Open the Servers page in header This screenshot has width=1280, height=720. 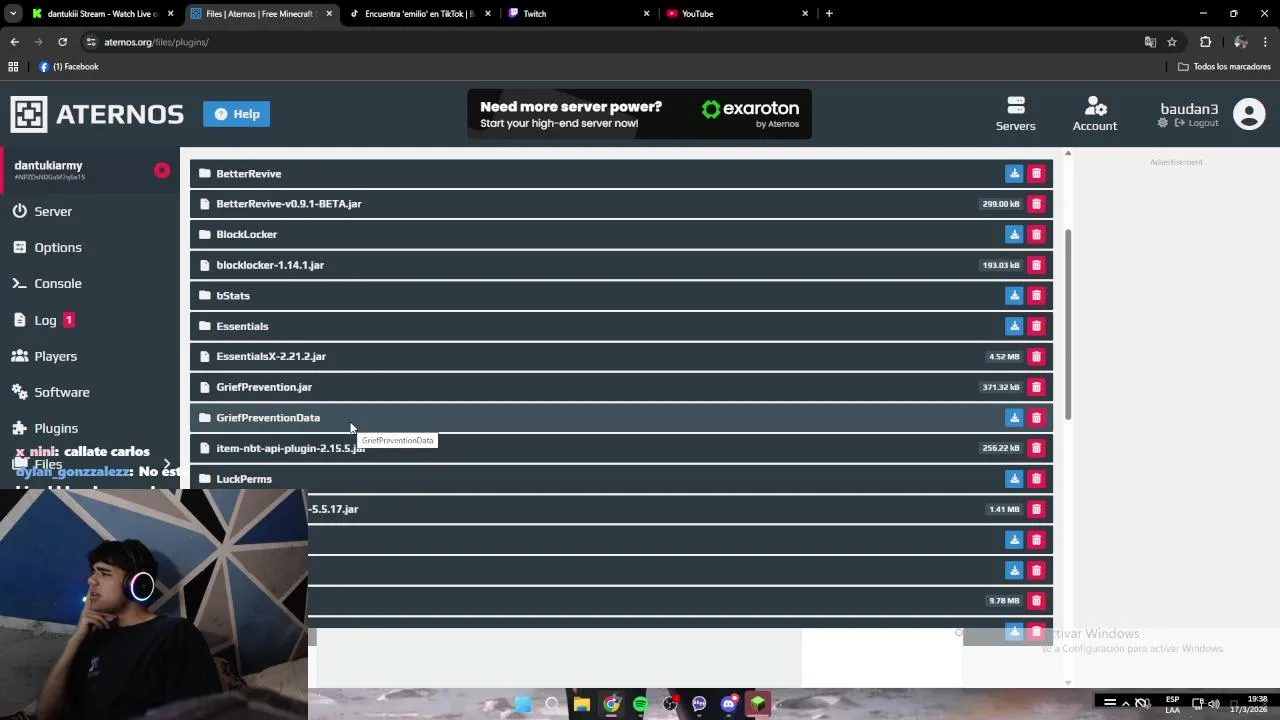coord(1015,114)
